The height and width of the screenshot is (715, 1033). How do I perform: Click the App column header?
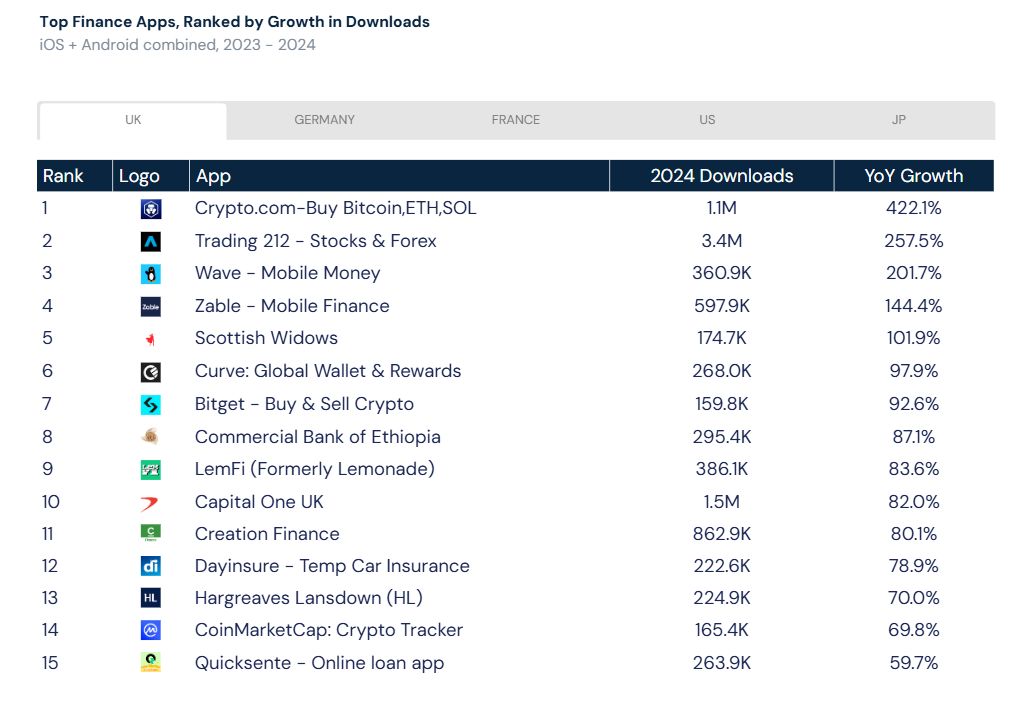point(399,176)
